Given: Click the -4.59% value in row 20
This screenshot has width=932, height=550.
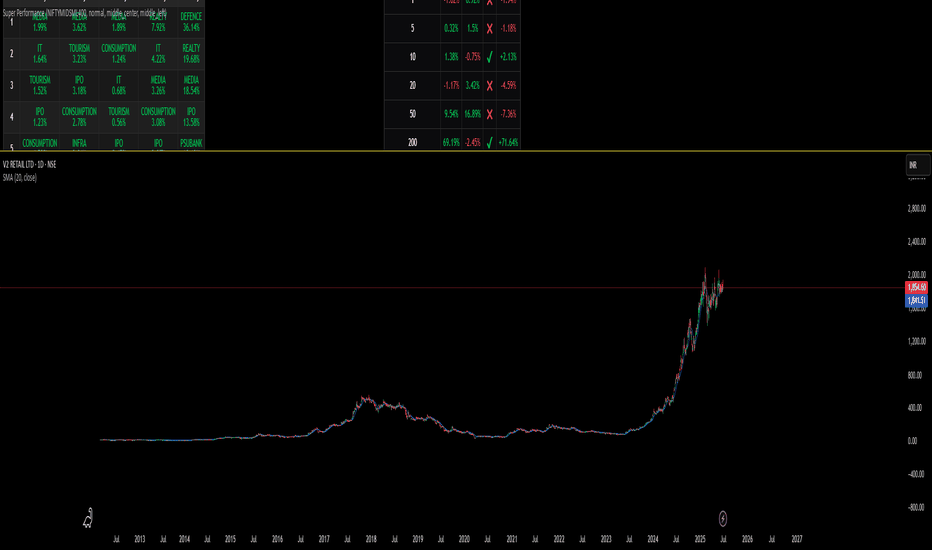Looking at the screenshot, I should click(508, 86).
